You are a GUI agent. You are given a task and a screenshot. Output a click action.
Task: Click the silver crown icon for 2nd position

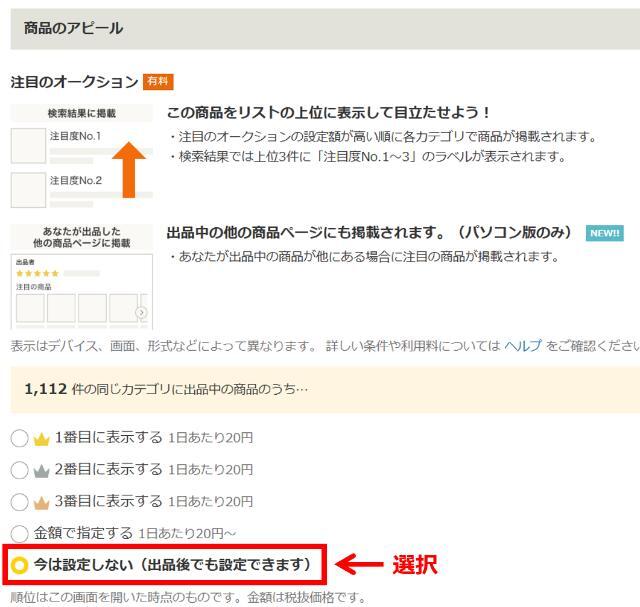coord(42,470)
